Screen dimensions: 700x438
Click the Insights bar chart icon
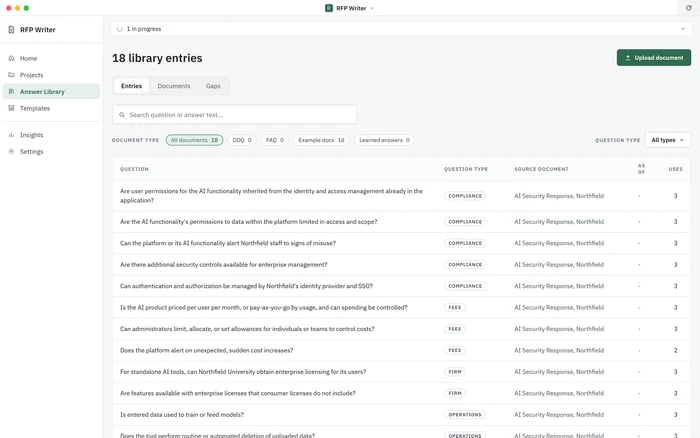click(x=11, y=135)
